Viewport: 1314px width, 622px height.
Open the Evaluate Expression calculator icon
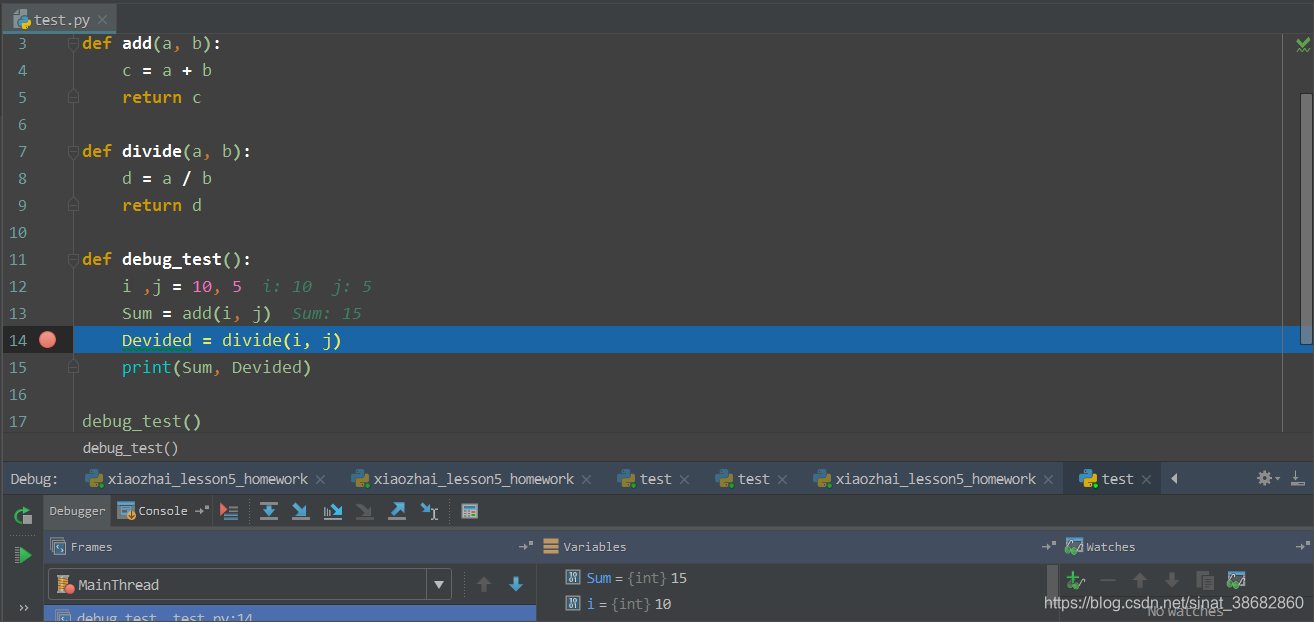tap(469, 511)
